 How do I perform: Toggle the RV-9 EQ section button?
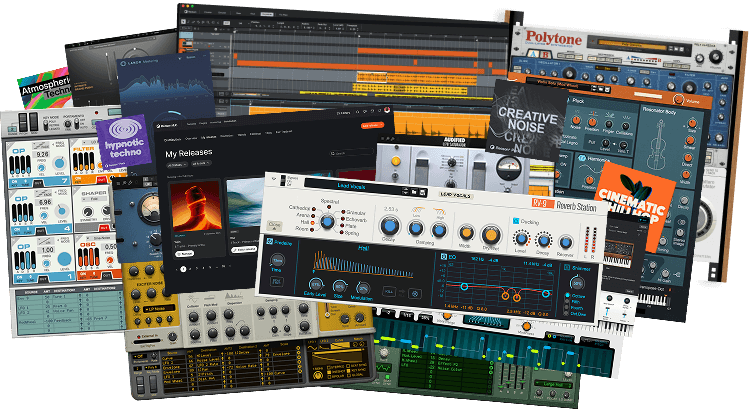click(443, 257)
